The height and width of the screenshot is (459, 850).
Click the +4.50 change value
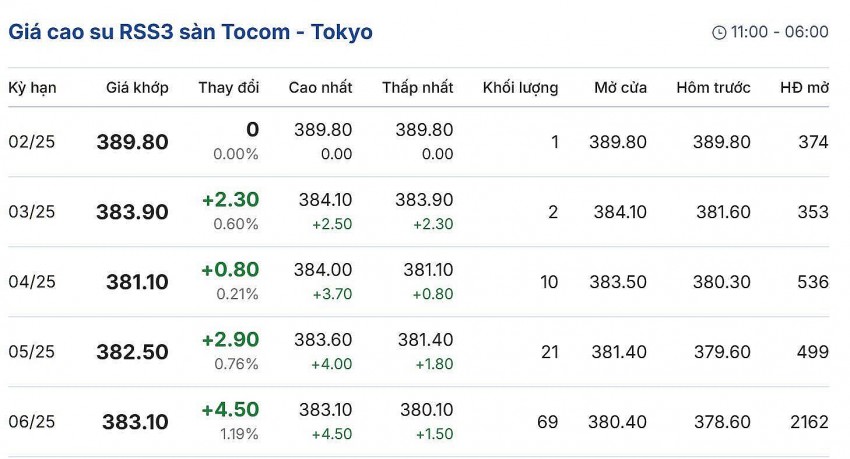pos(230,410)
